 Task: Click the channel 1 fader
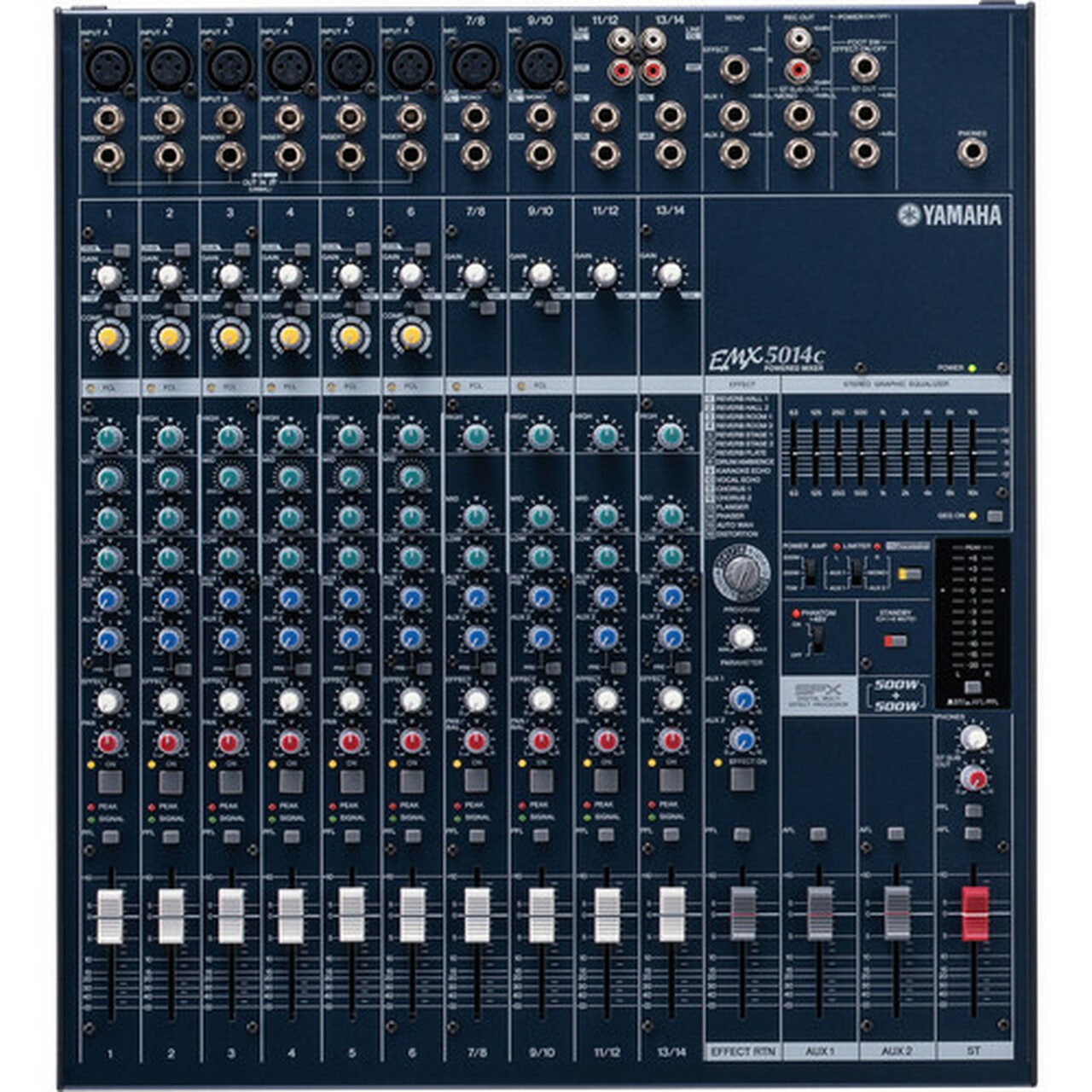click(x=110, y=916)
